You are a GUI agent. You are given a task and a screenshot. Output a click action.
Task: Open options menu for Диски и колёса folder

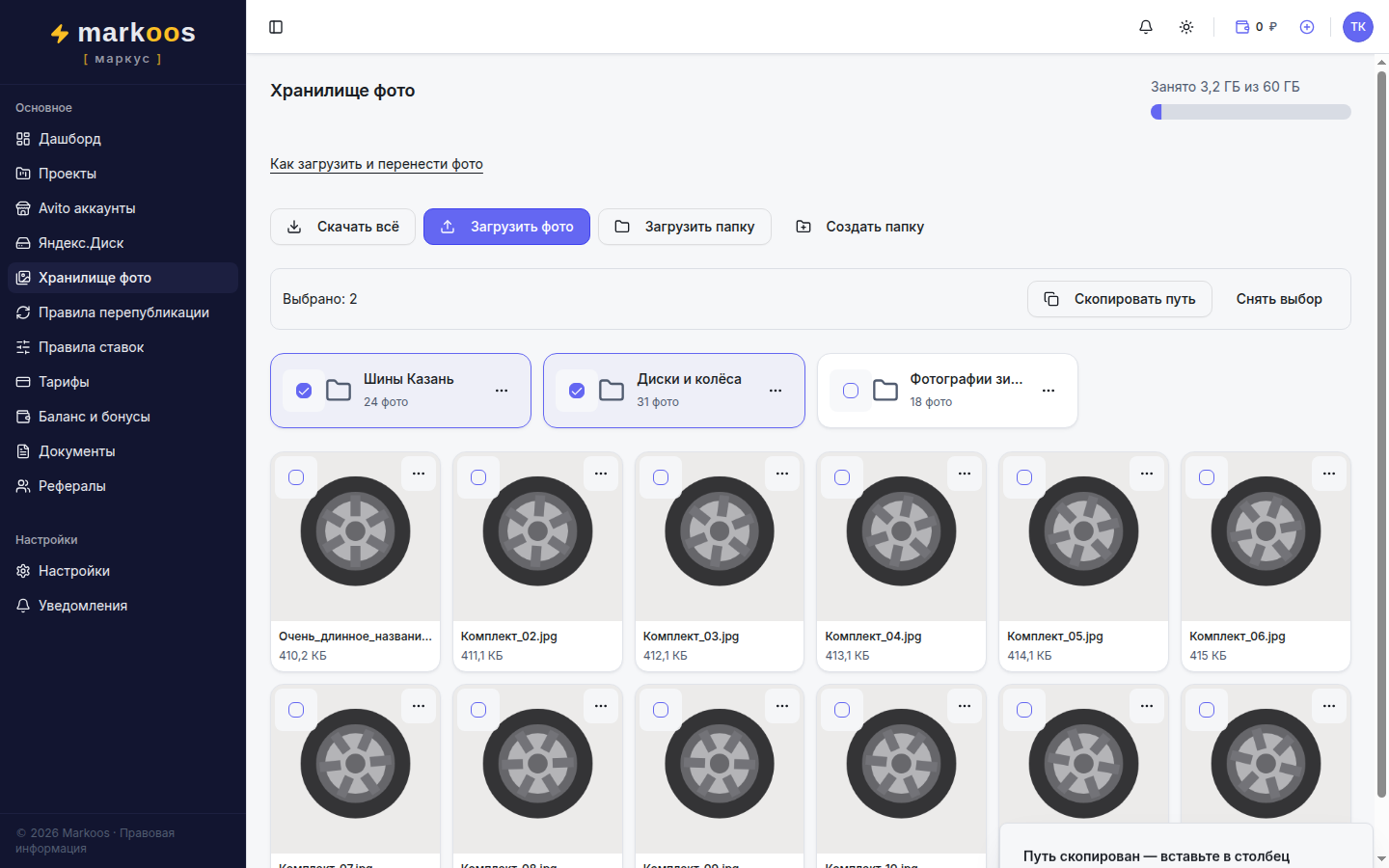(x=776, y=391)
